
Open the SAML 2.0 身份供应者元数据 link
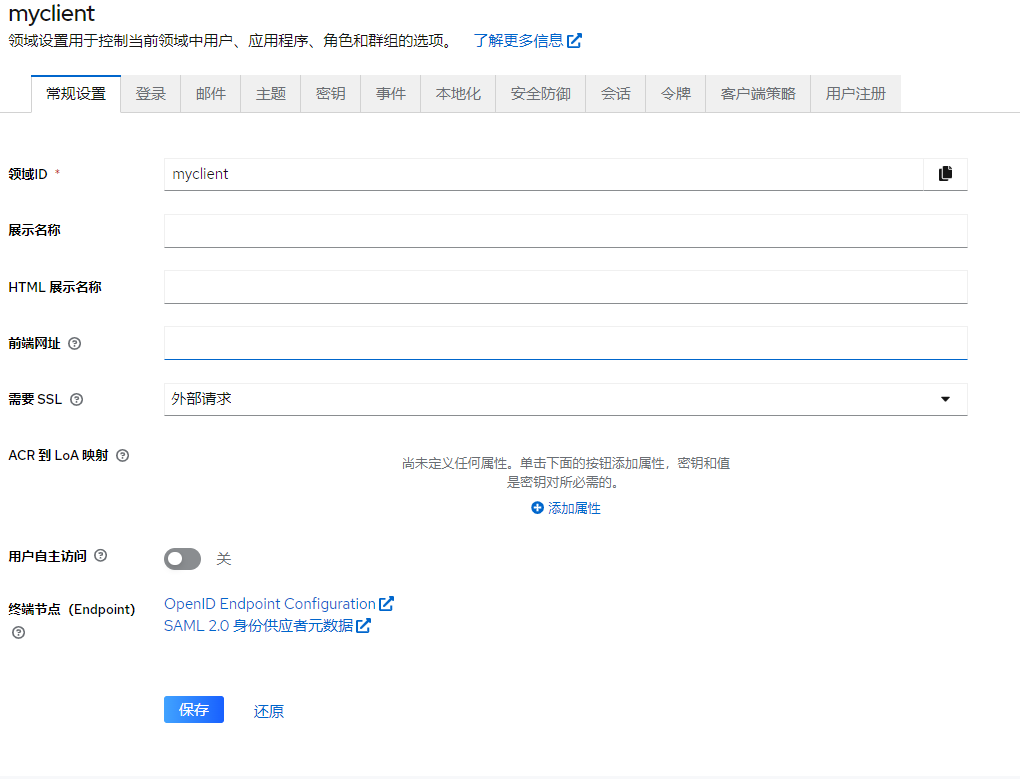pos(267,626)
